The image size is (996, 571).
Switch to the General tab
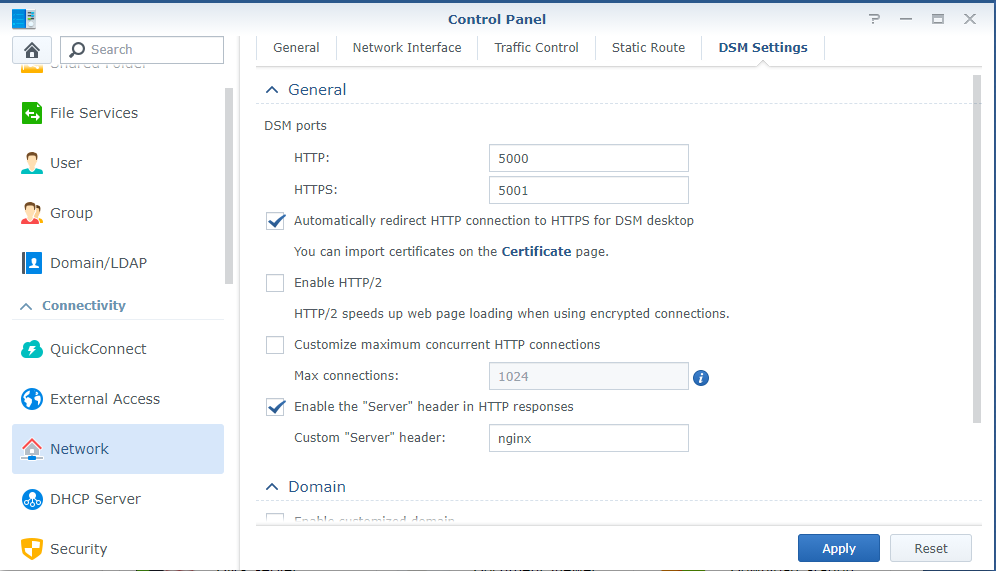point(296,48)
